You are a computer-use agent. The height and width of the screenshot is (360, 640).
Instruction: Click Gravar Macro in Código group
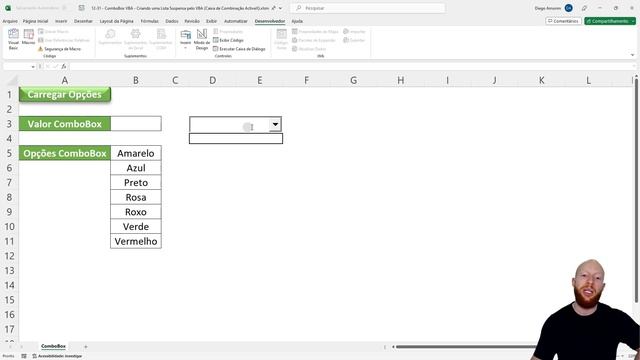53,31
